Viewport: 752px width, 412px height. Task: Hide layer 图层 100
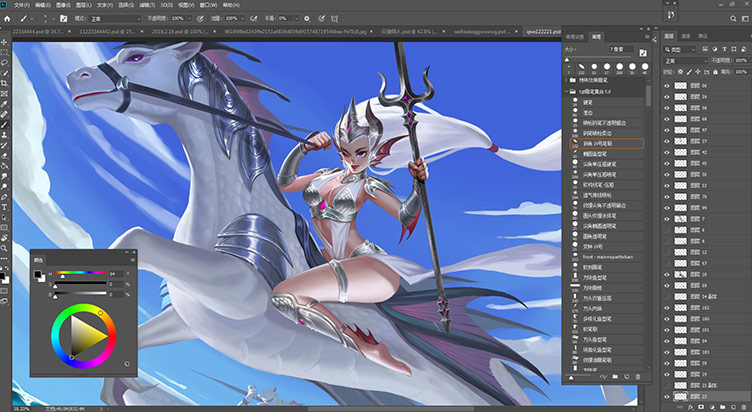[667, 319]
